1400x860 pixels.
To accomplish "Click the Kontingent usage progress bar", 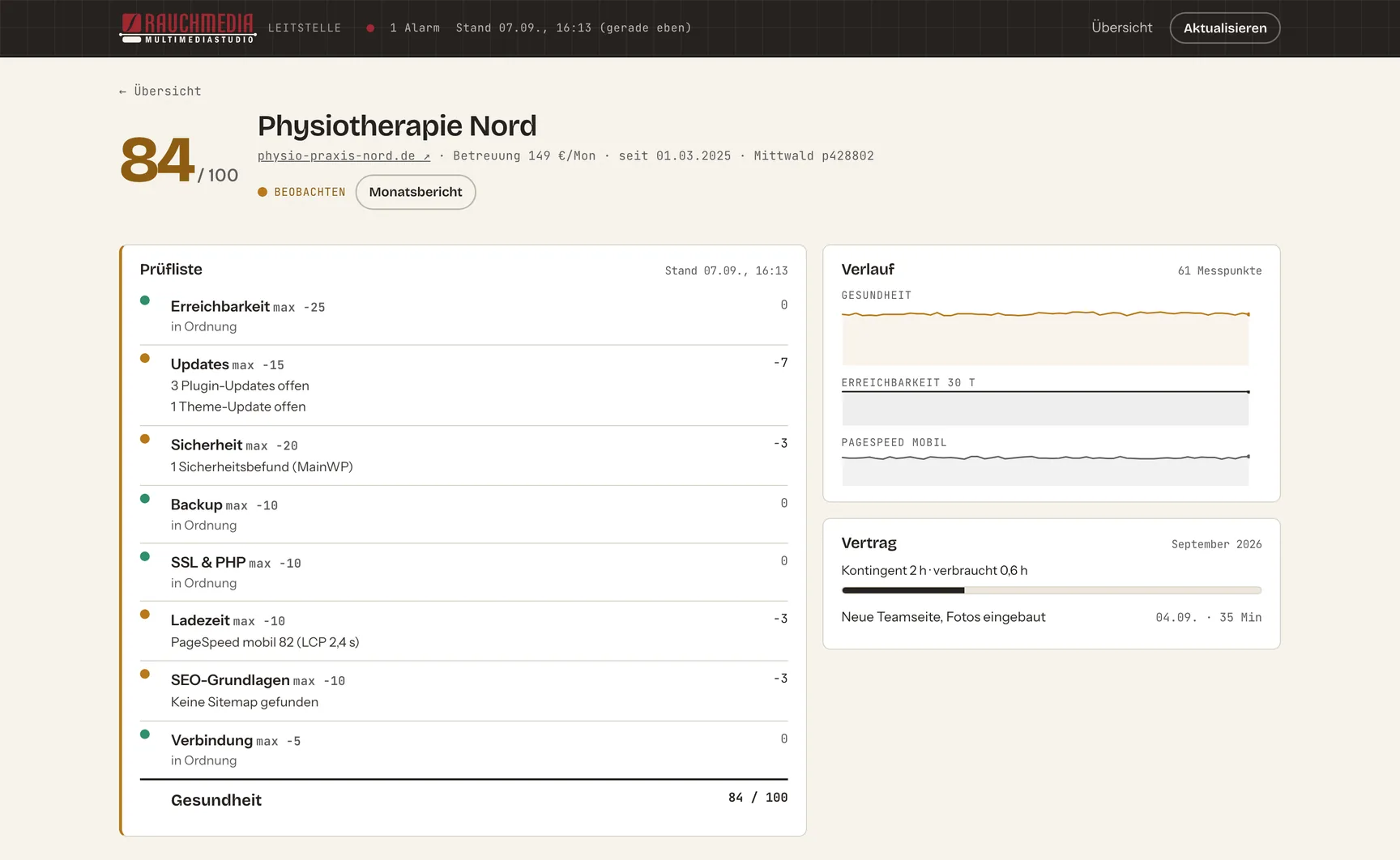I will (1052, 590).
